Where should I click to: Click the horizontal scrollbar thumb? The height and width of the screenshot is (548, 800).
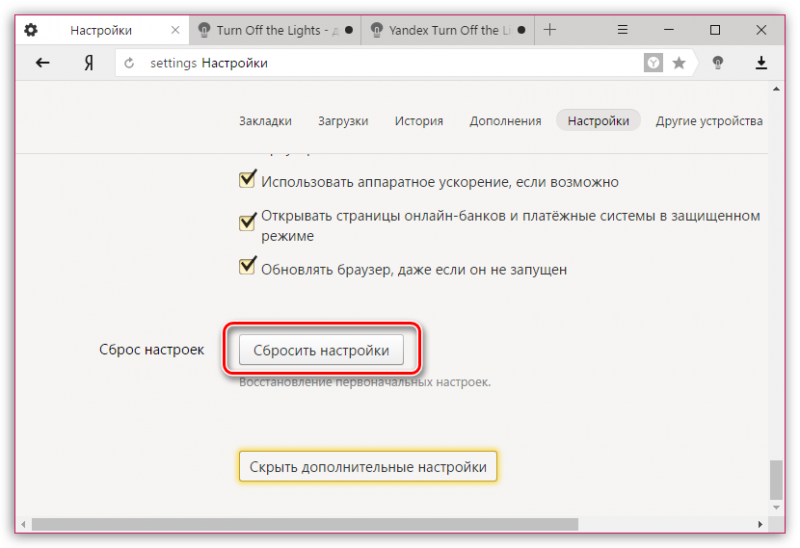tap(305, 525)
